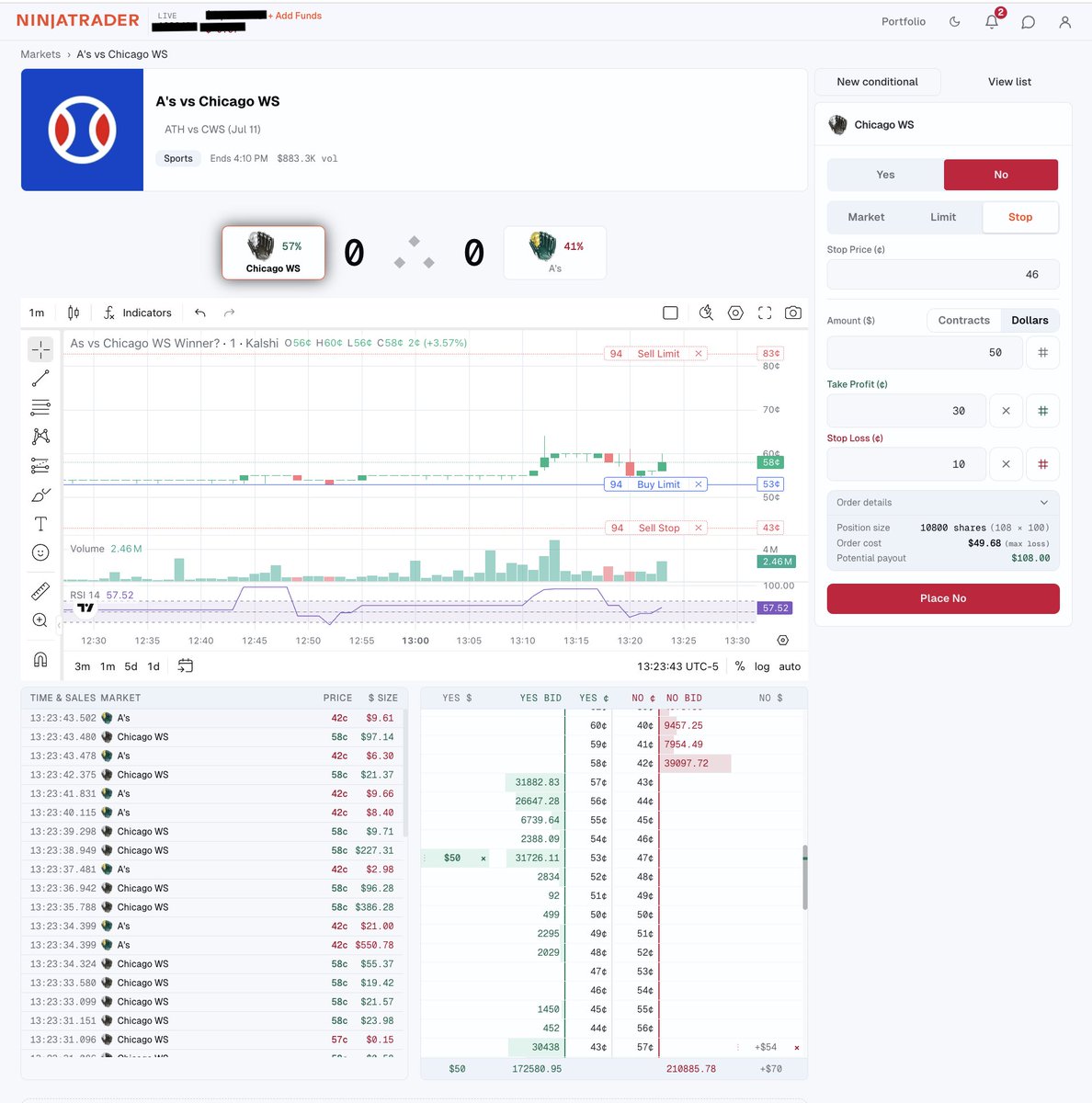
Task: Open the New conditional tab
Action: point(877,82)
